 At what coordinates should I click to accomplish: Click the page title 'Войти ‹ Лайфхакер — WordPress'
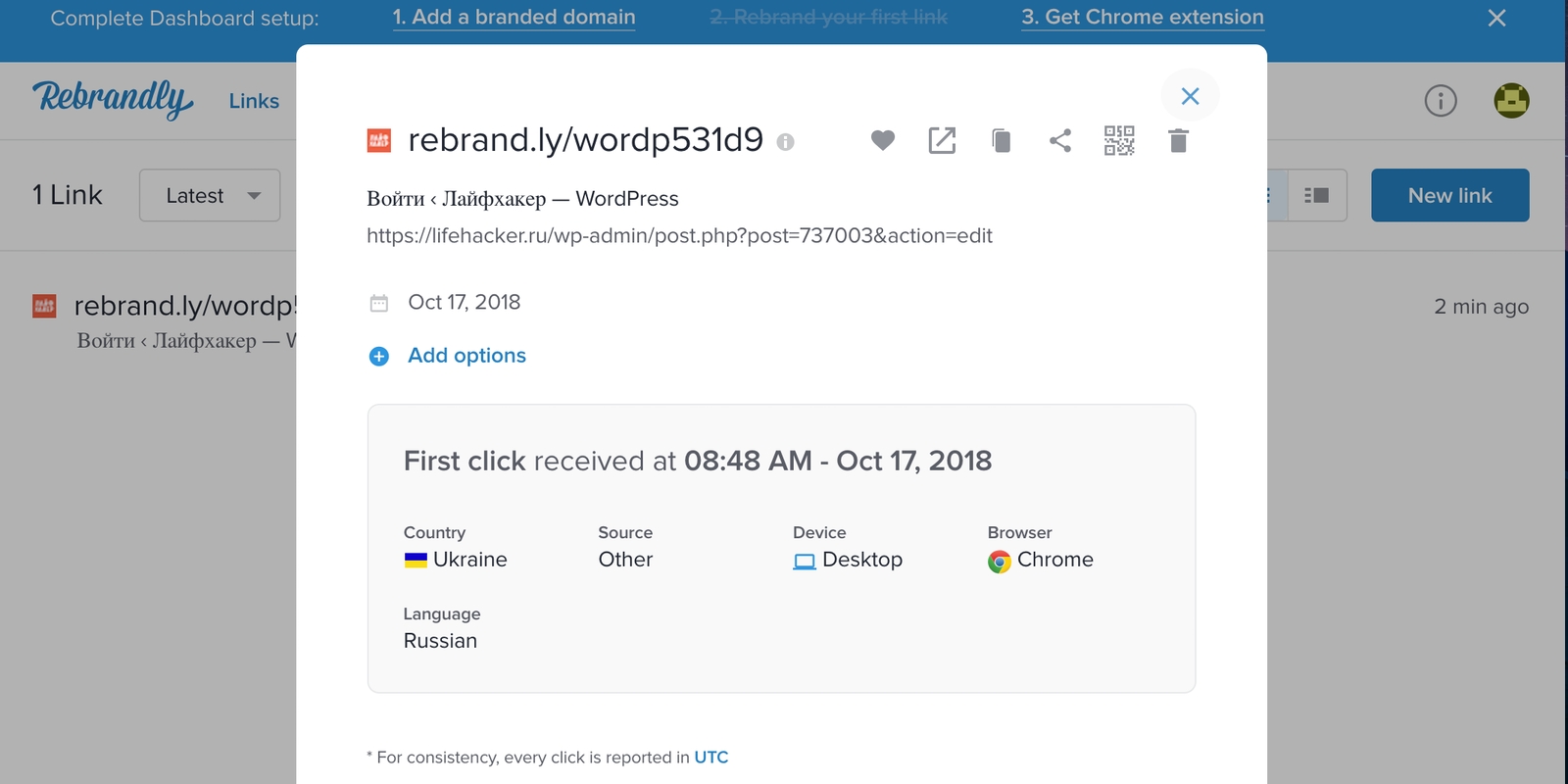[522, 199]
